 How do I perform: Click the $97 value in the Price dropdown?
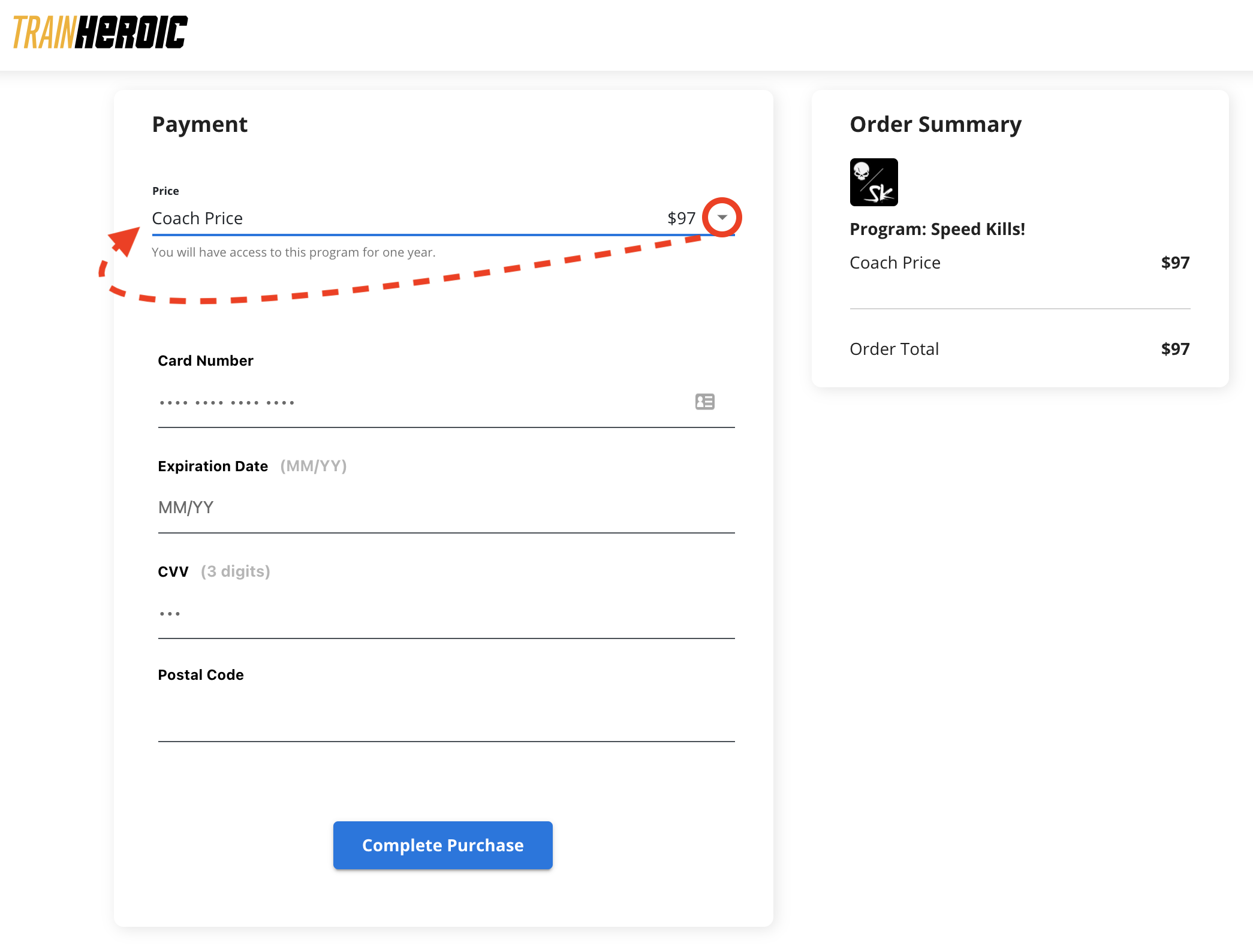[x=682, y=218]
